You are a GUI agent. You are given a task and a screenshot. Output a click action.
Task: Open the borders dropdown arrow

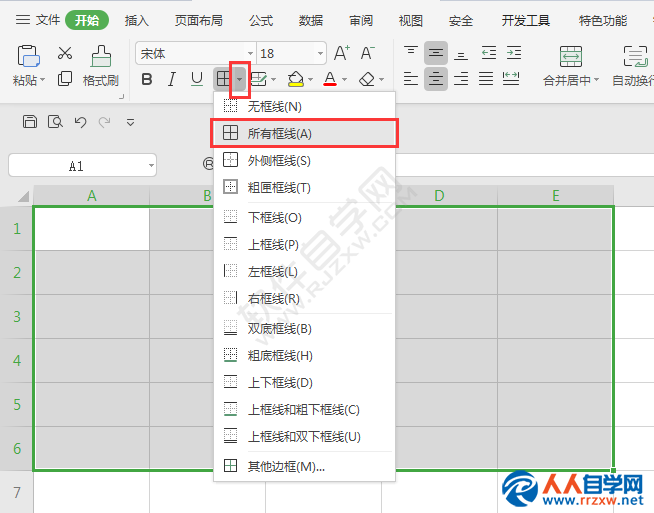(x=239, y=79)
